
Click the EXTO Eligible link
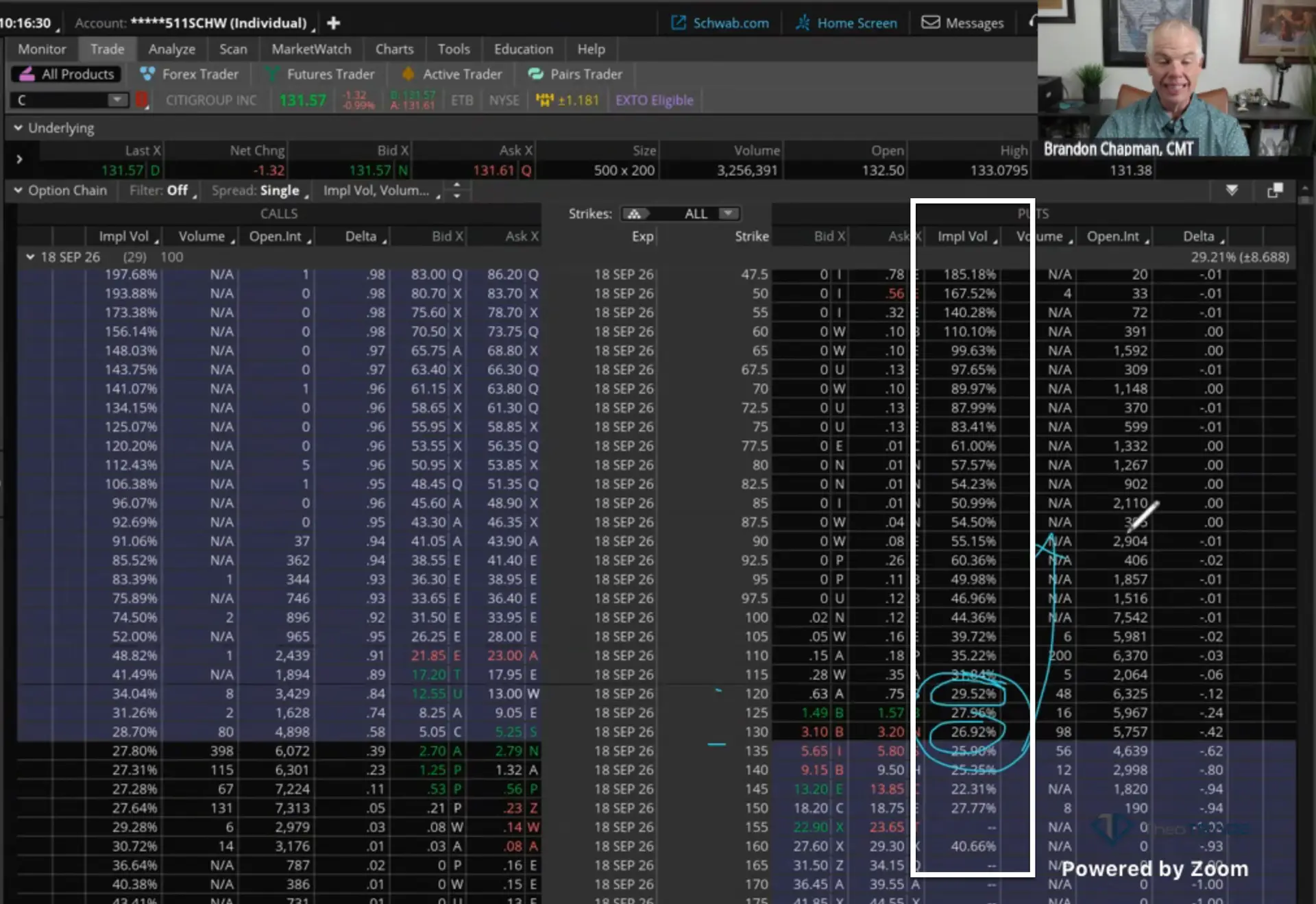coord(654,100)
